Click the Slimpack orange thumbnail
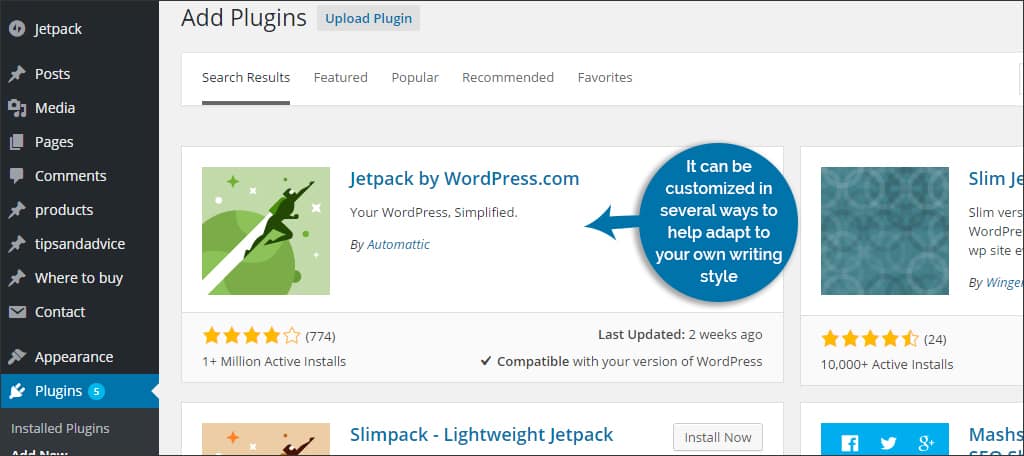 266,439
